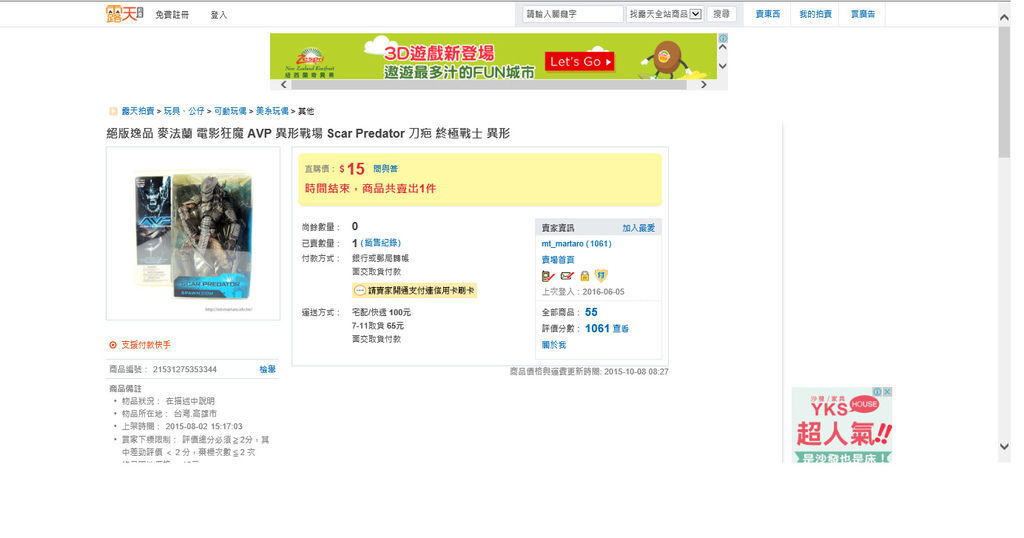Click the keyword search input field
Screen dimensions: 1024x538
pyautogui.click(x=573, y=14)
